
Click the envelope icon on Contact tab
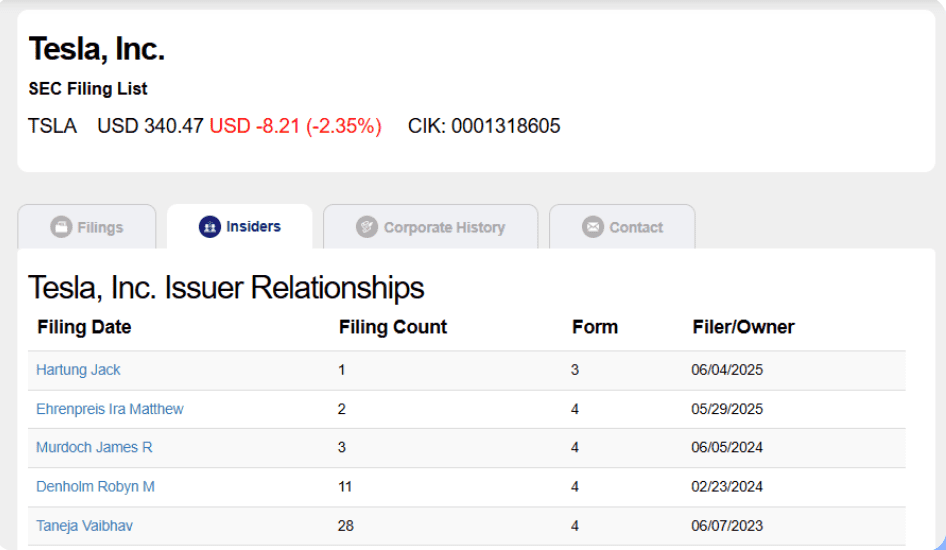[593, 227]
